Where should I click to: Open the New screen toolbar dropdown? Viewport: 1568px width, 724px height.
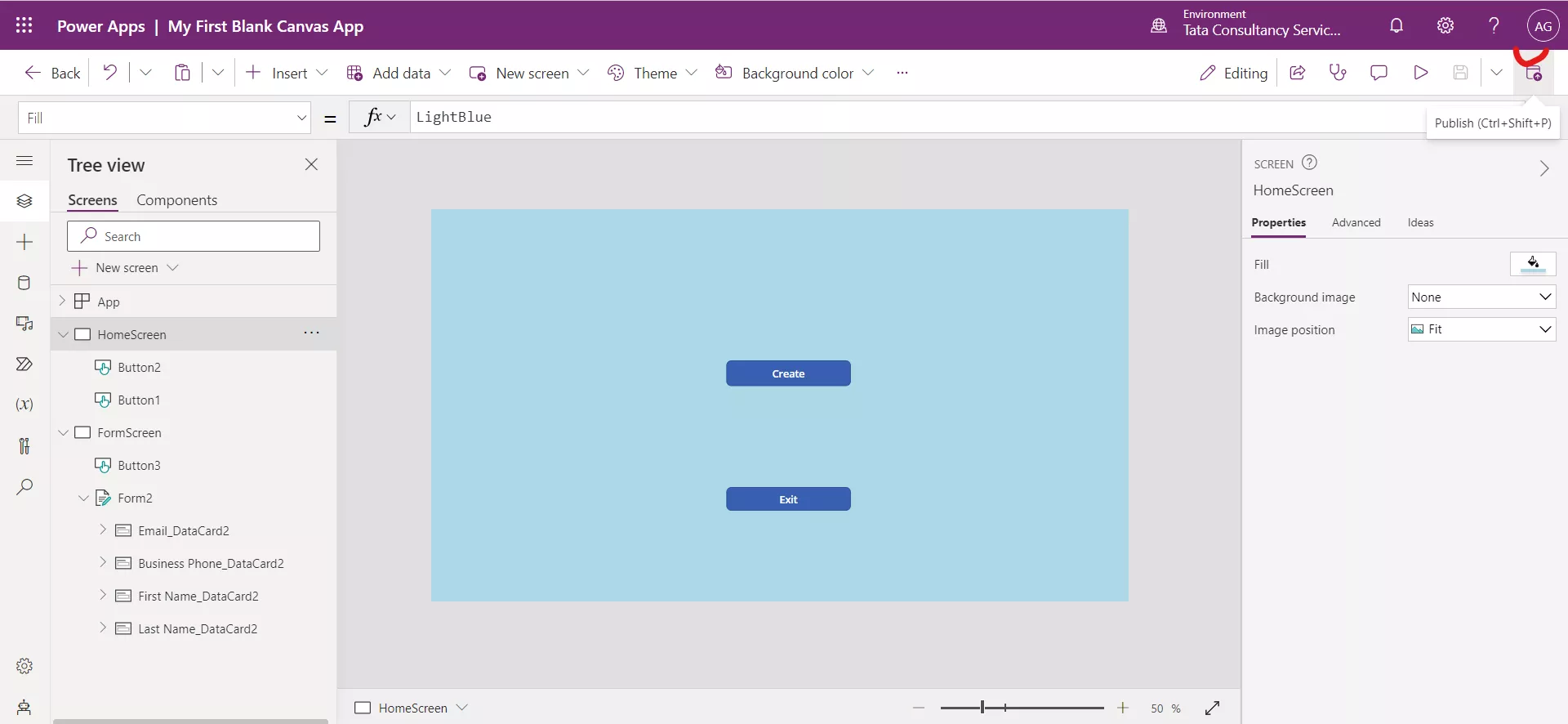tap(583, 73)
